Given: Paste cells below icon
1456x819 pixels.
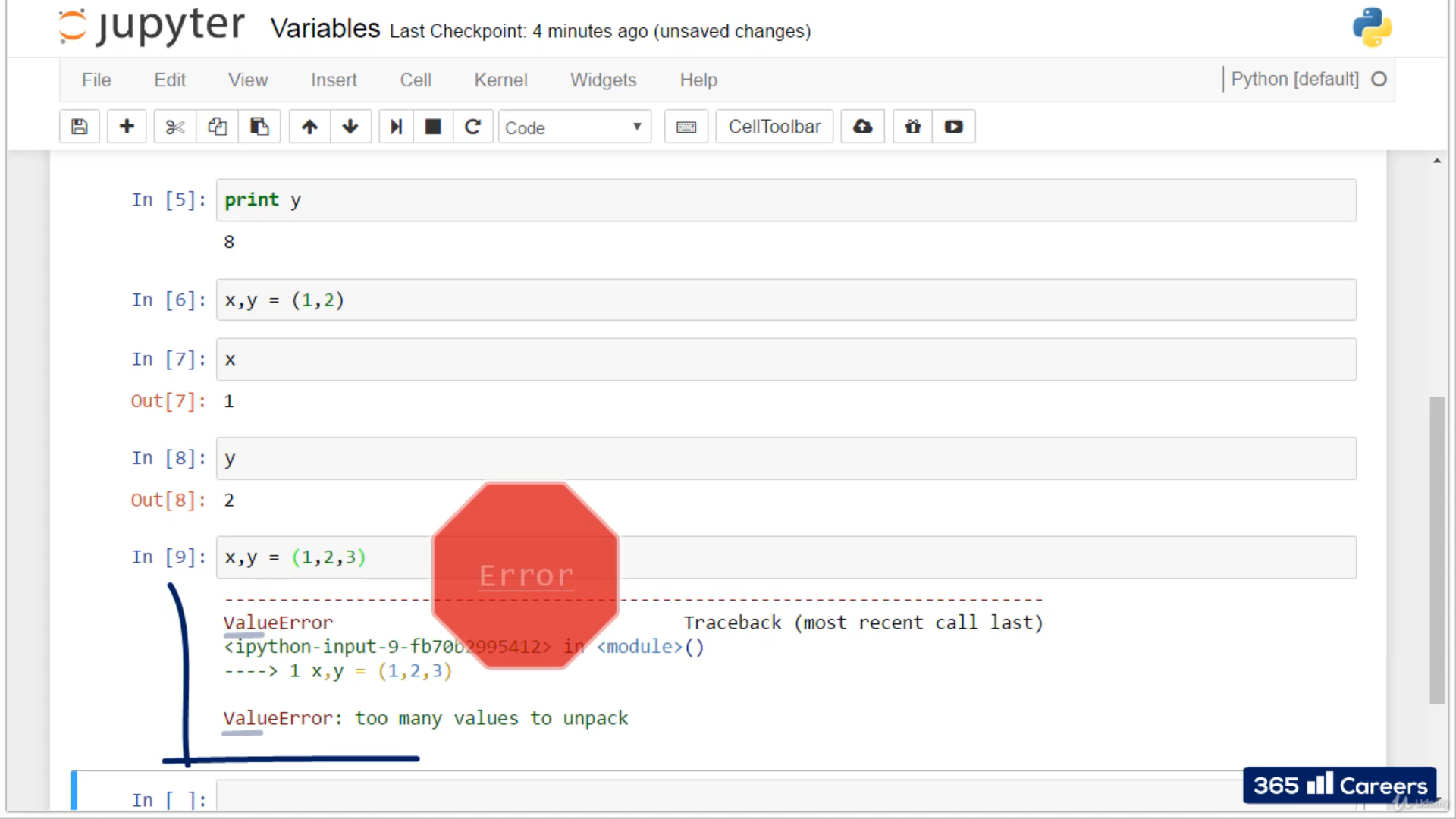Looking at the screenshot, I should (259, 127).
